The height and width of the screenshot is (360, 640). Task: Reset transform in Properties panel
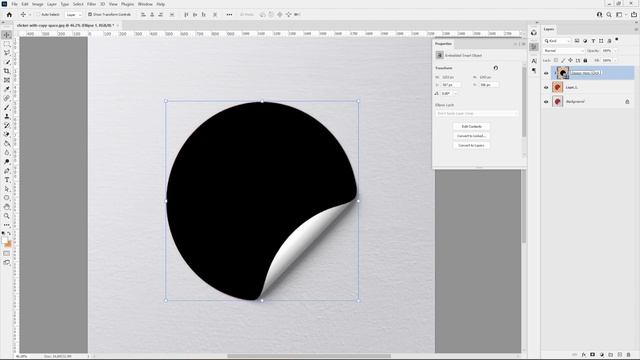[x=496, y=68]
